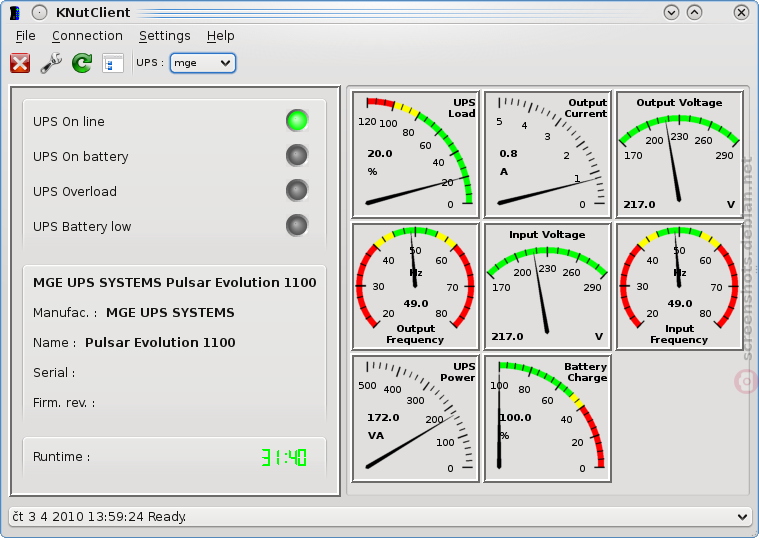Click the UPS variables panel toolbar icon
Image resolution: width=759 pixels, height=538 pixels.
(x=113, y=63)
